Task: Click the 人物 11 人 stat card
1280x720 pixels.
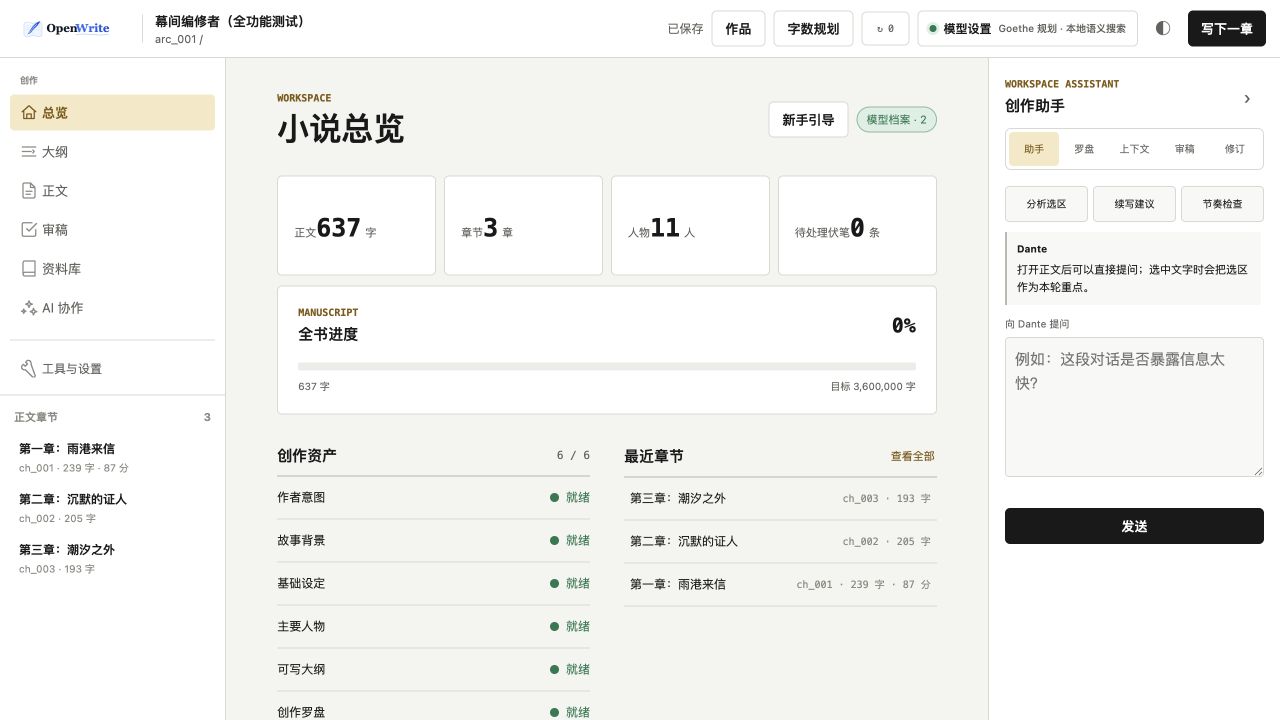Action: (x=690, y=225)
